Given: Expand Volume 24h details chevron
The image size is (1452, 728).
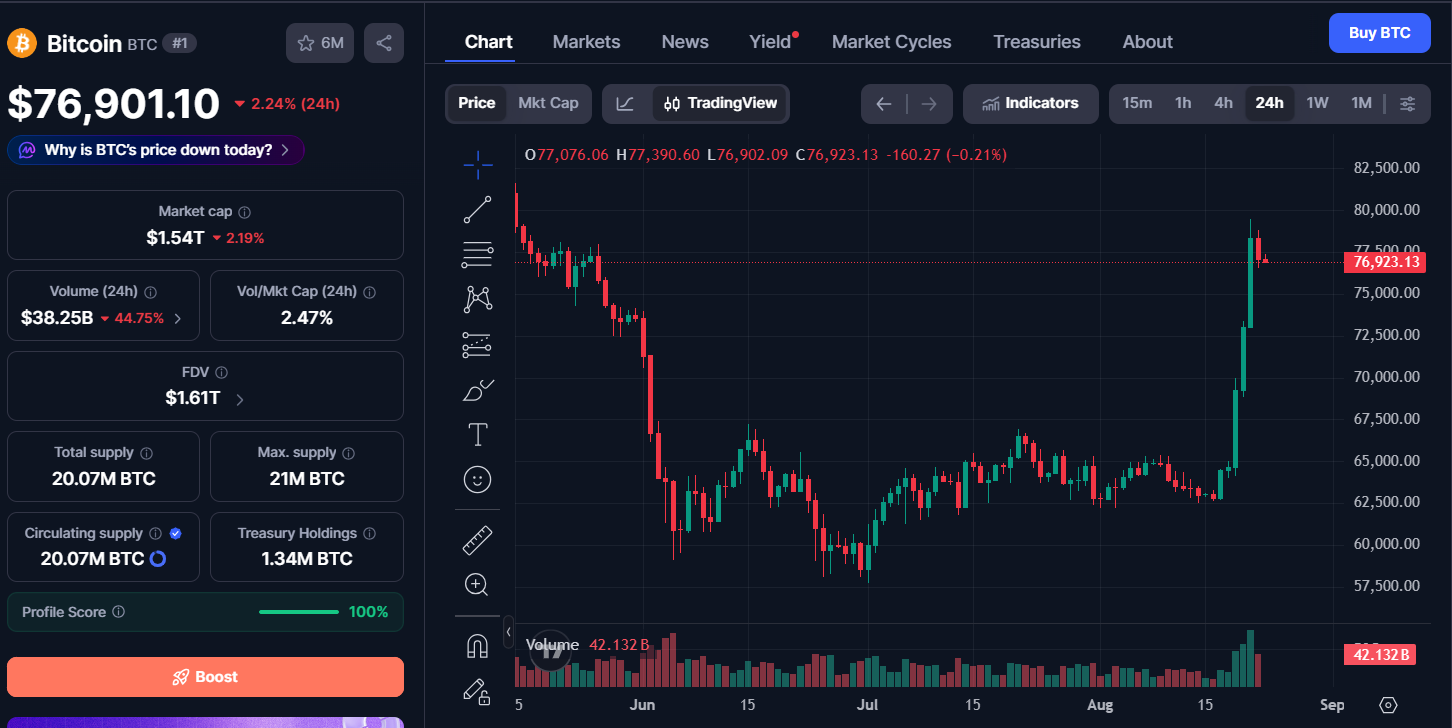Looking at the screenshot, I should click(178, 319).
